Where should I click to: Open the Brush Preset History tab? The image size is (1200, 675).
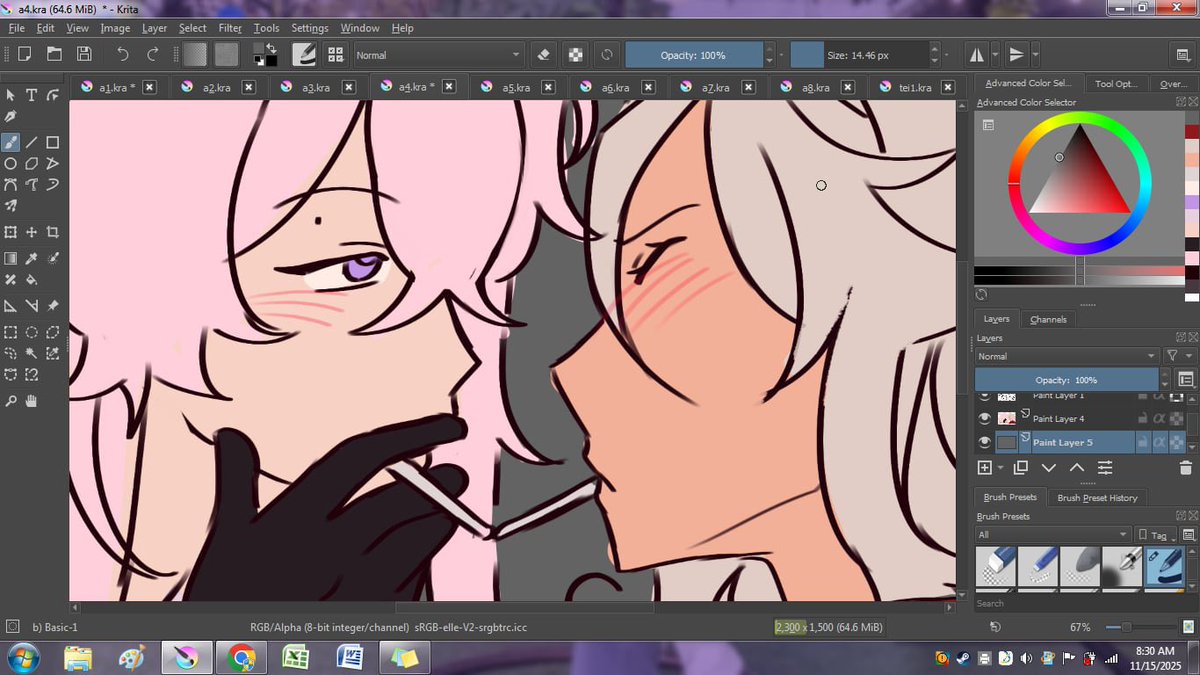[x=1097, y=497]
